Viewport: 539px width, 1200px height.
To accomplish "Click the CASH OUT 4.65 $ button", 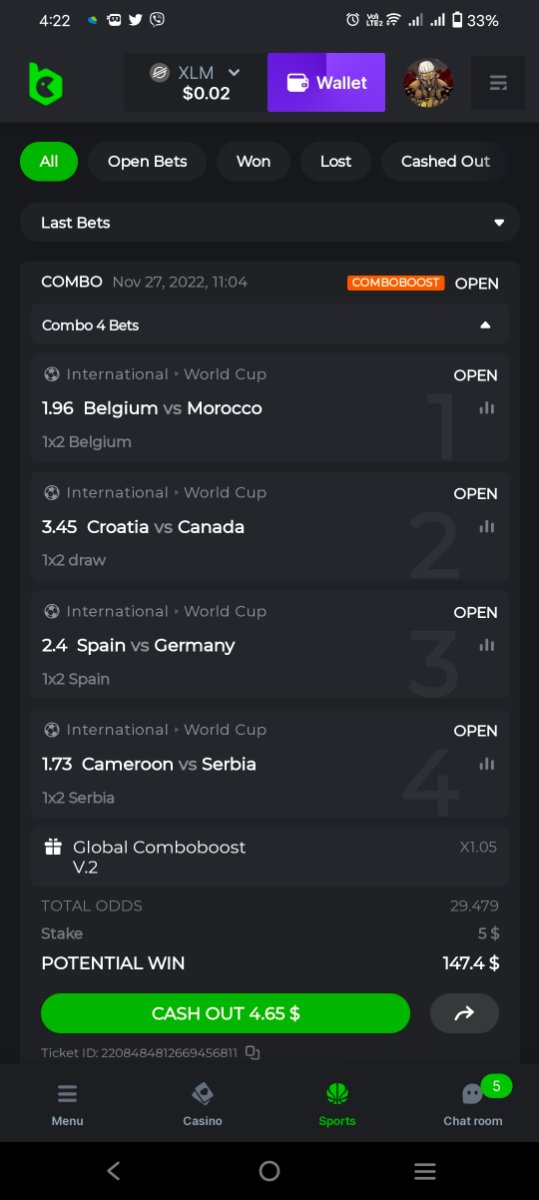I will (x=225, y=1013).
